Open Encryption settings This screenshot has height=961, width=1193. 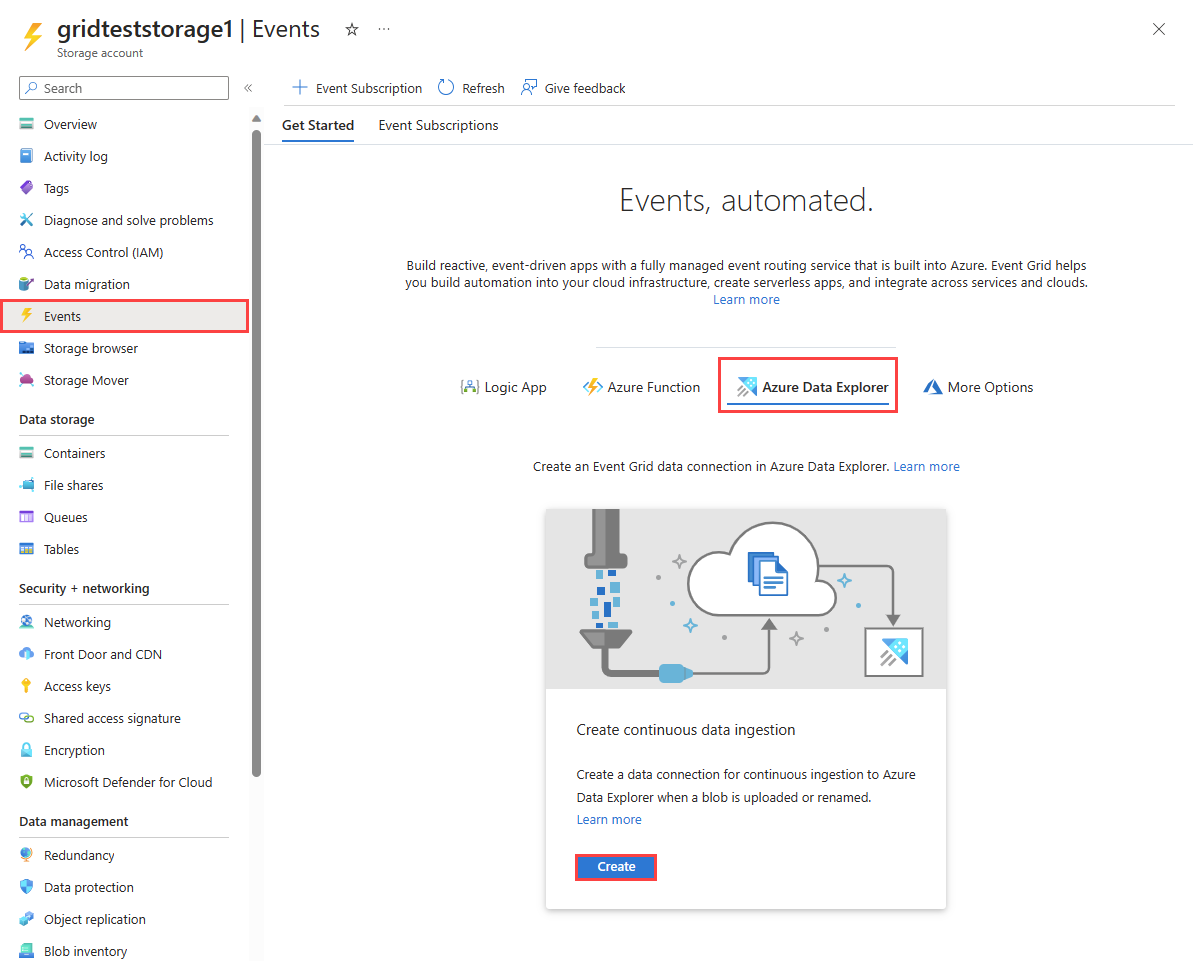pos(74,749)
